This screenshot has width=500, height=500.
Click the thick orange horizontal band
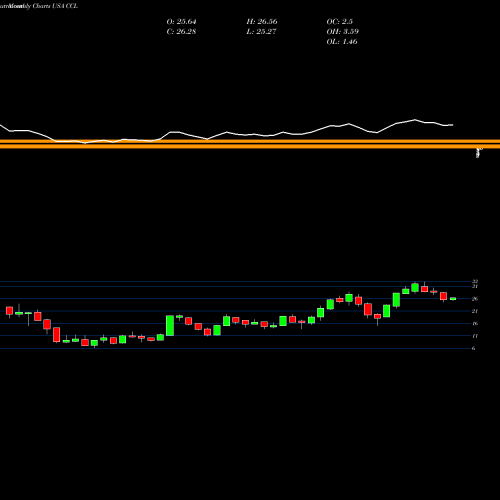(250, 144)
